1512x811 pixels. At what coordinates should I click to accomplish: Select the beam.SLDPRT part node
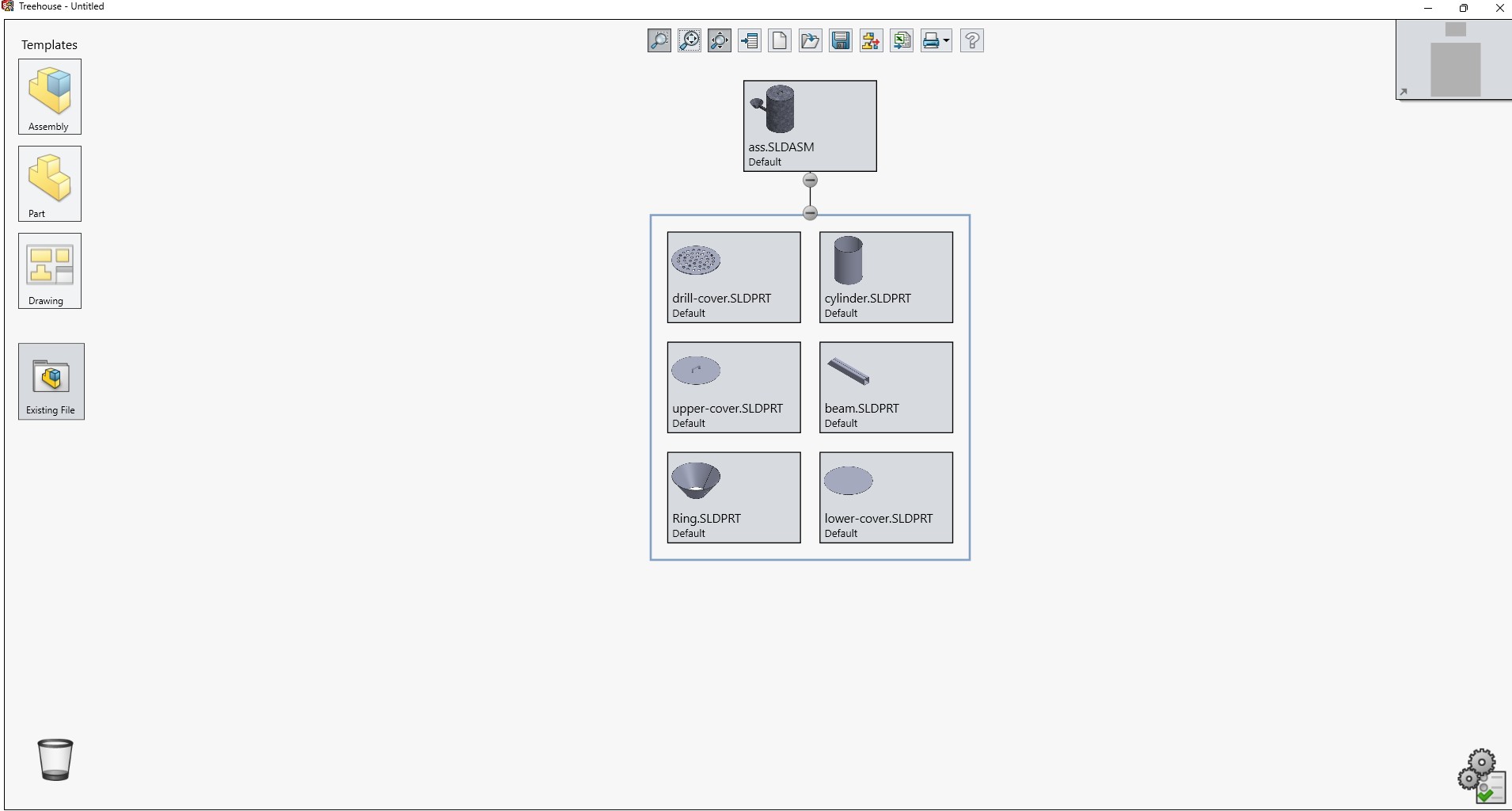(x=886, y=387)
